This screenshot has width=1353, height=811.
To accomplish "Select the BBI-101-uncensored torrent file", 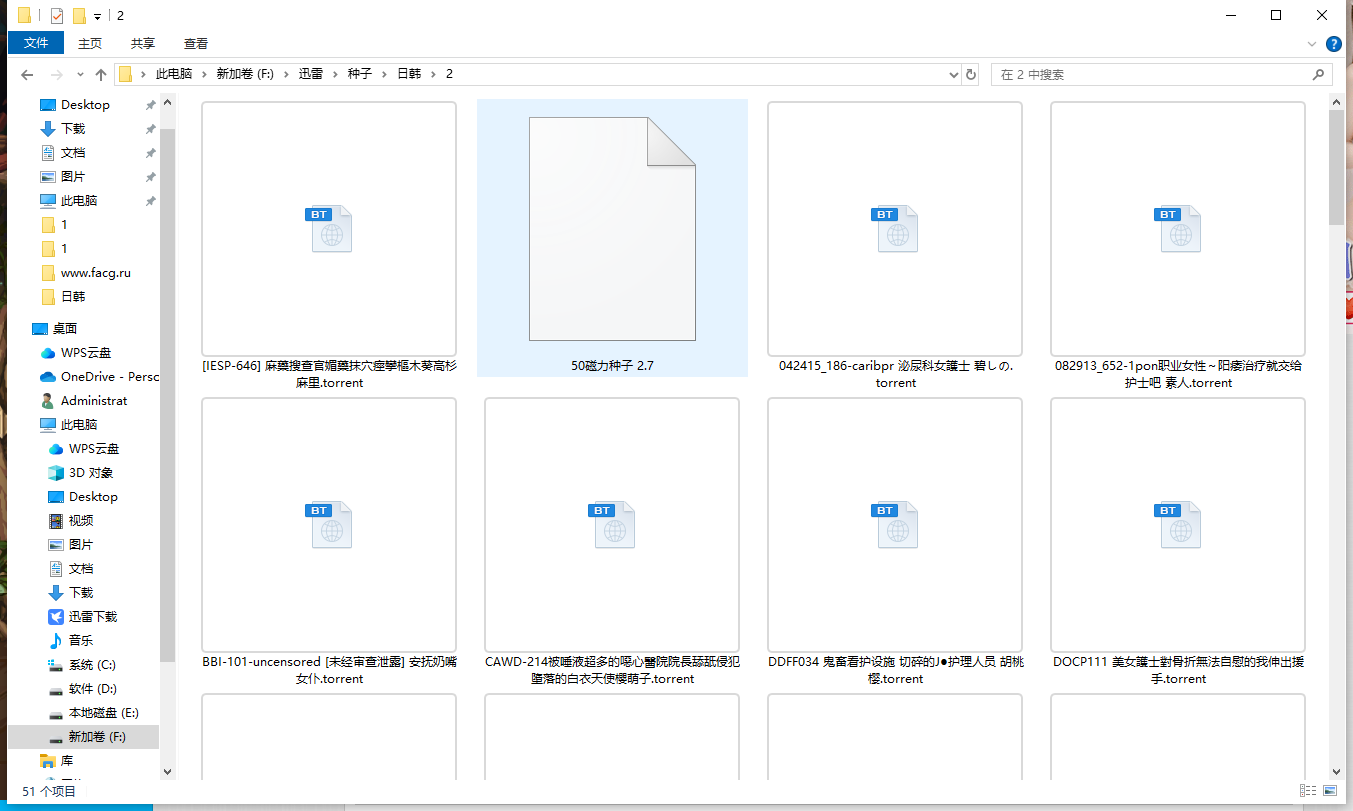I will 329,541.
